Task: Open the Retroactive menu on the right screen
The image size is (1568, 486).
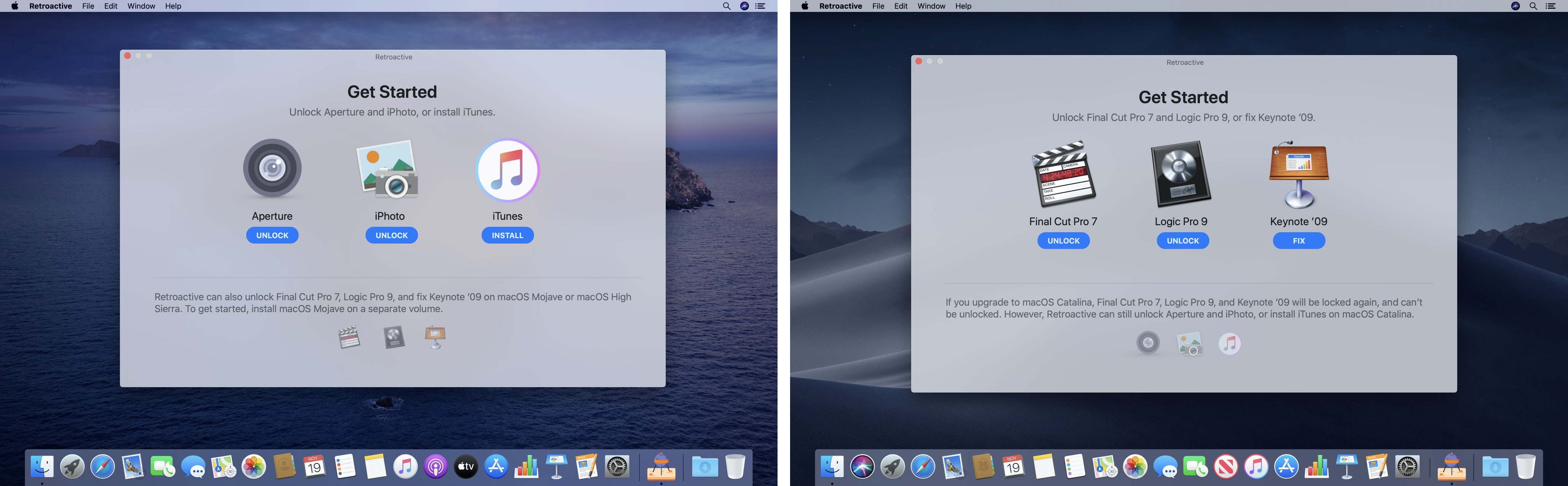Action: 841,6
